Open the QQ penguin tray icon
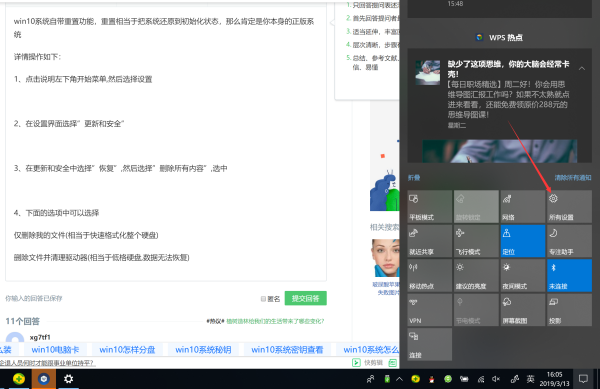 click(x=432, y=379)
